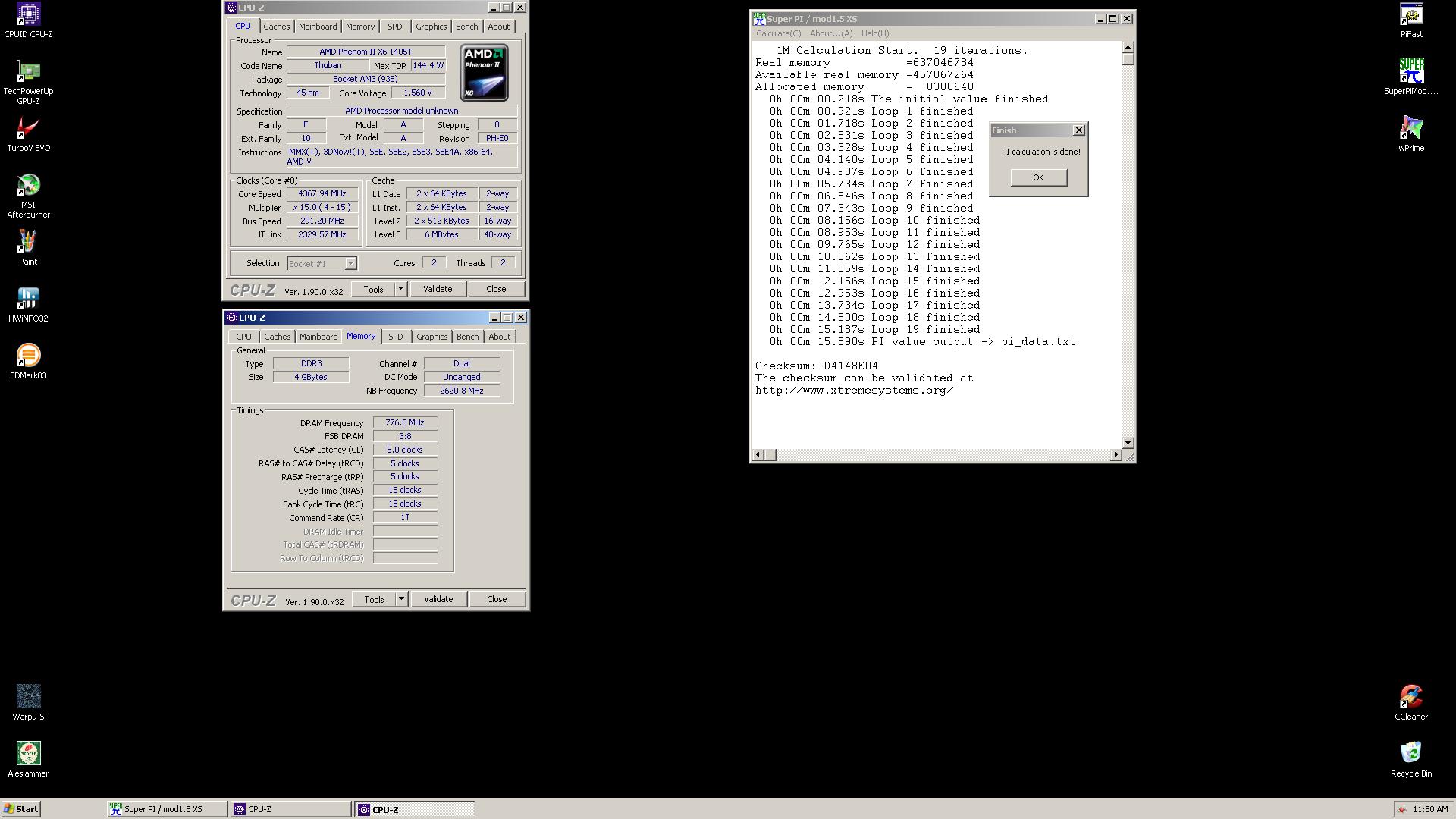Click the system tray icon near clock
Viewport: 1456px width, 819px height.
tap(1403, 809)
